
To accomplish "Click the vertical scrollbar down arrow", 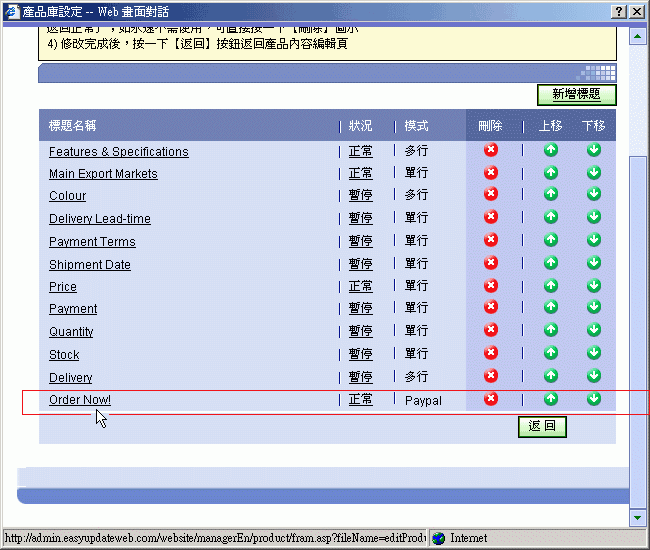I will pos(638,517).
